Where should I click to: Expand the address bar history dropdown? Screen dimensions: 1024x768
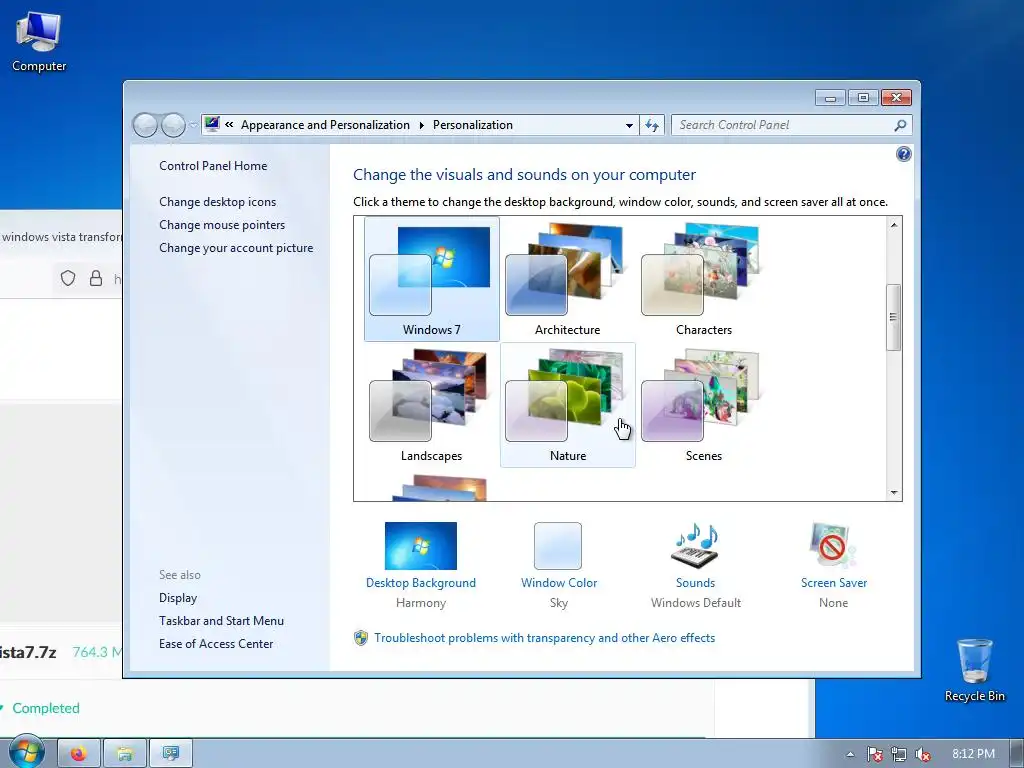629,125
